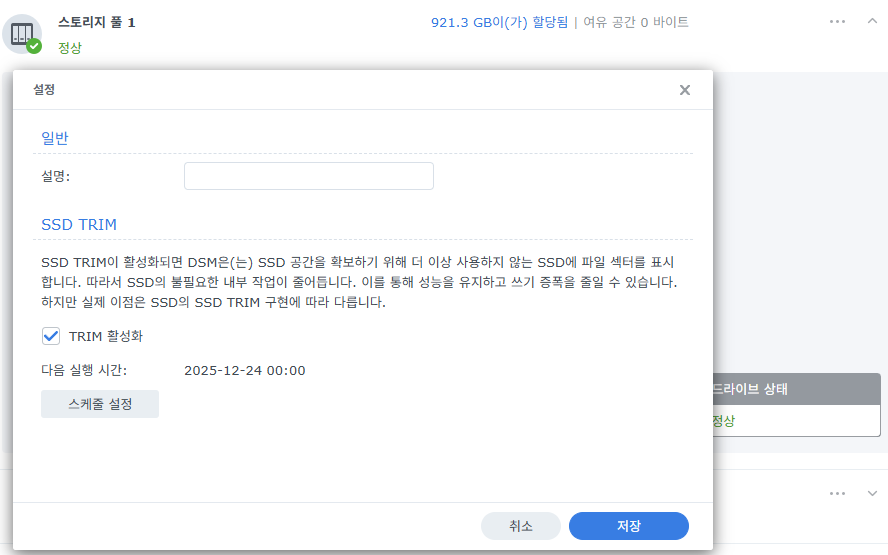Collapse the 스토리지 풀 1 panel
888x555 pixels.
[872, 22]
